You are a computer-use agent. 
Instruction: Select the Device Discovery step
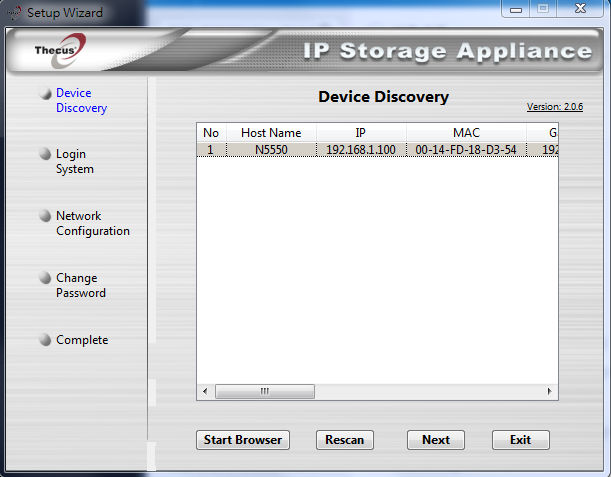click(x=81, y=100)
